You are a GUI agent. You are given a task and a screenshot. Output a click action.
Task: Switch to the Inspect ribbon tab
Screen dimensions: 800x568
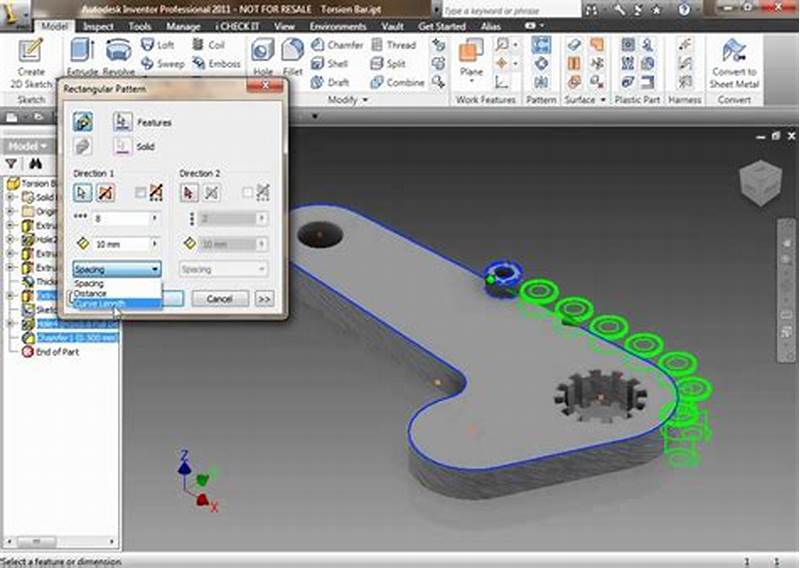pyautogui.click(x=98, y=27)
